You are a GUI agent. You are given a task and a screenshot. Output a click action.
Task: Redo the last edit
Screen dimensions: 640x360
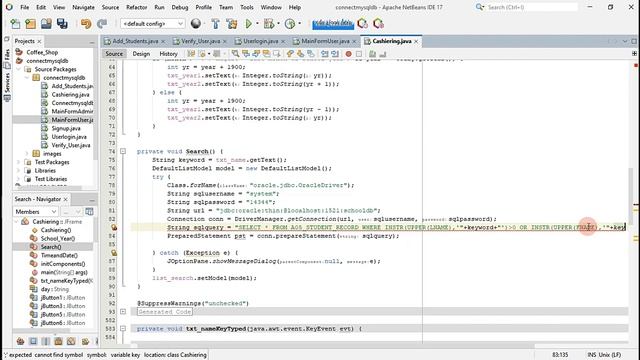tap(102, 24)
